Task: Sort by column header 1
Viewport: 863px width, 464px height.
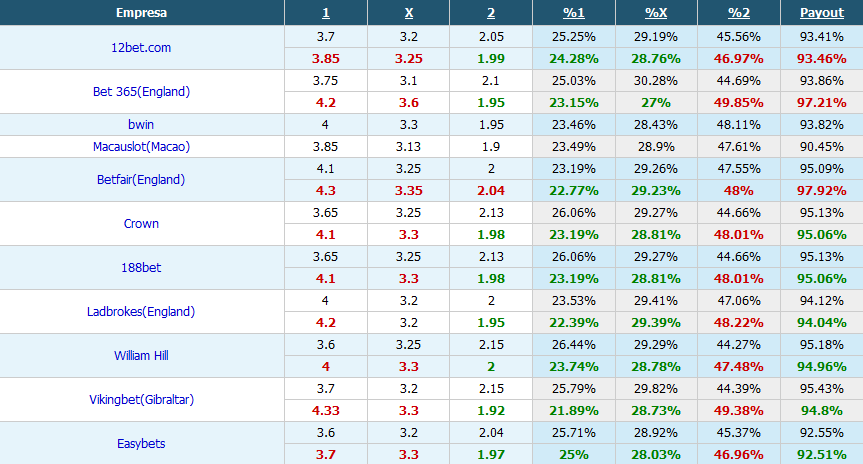Action: 326,13
